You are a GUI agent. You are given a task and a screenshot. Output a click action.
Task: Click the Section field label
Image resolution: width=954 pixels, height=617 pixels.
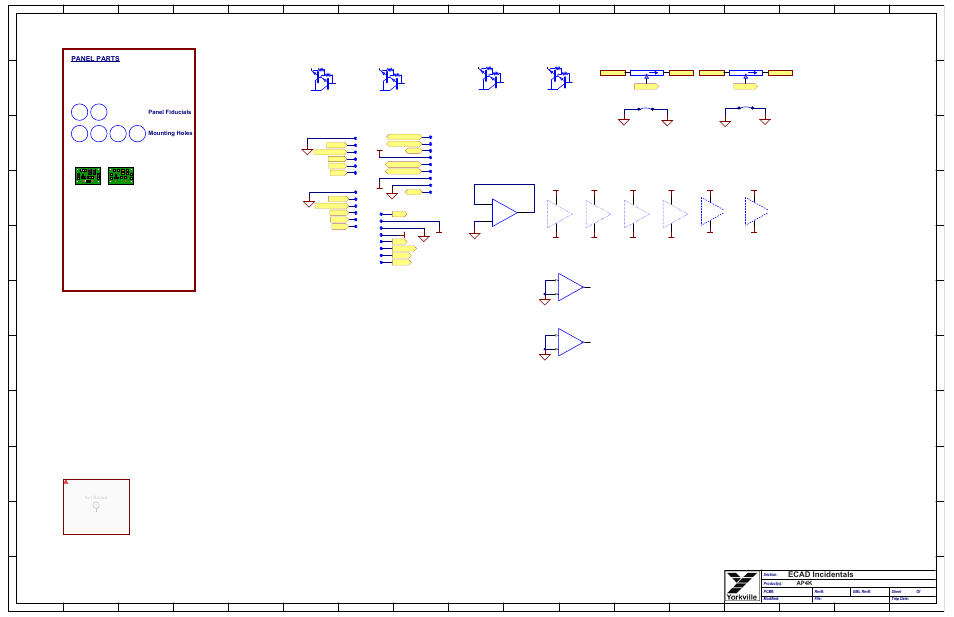tap(770, 575)
